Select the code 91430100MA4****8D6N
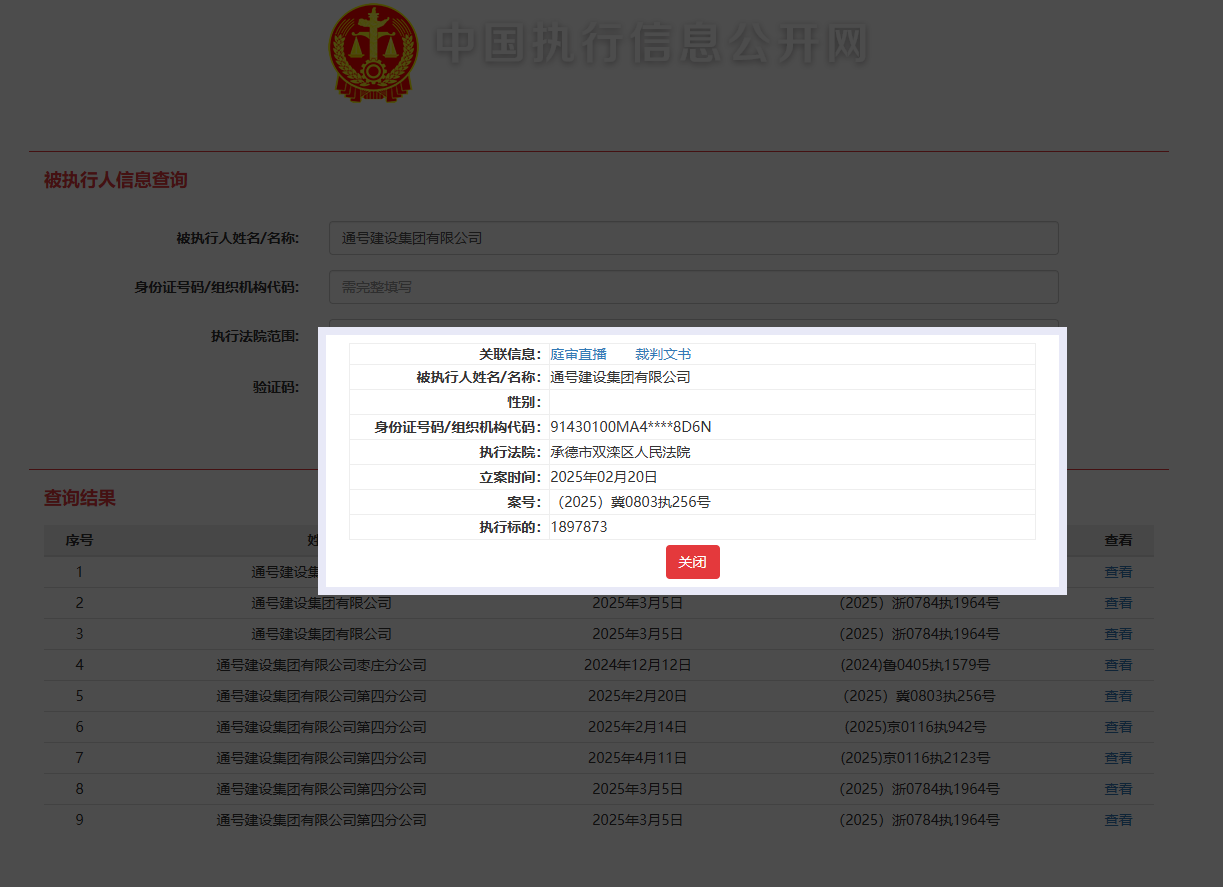1223x887 pixels. tap(631, 427)
